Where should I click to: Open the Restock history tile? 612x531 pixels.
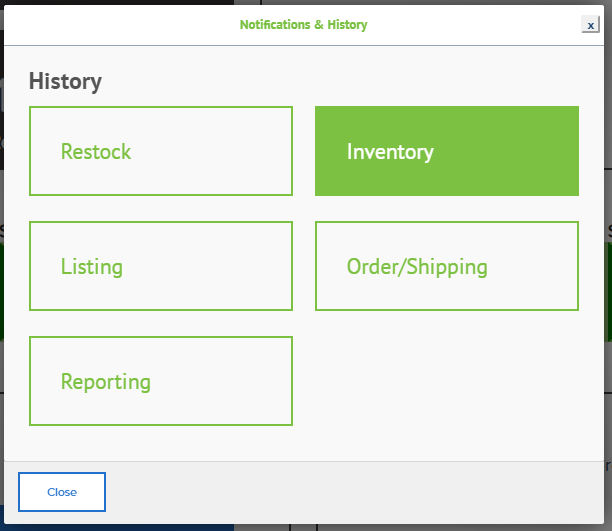161,151
